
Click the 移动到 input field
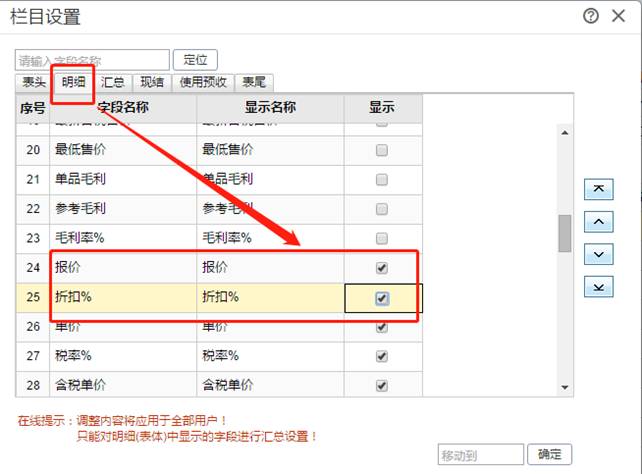click(480, 455)
